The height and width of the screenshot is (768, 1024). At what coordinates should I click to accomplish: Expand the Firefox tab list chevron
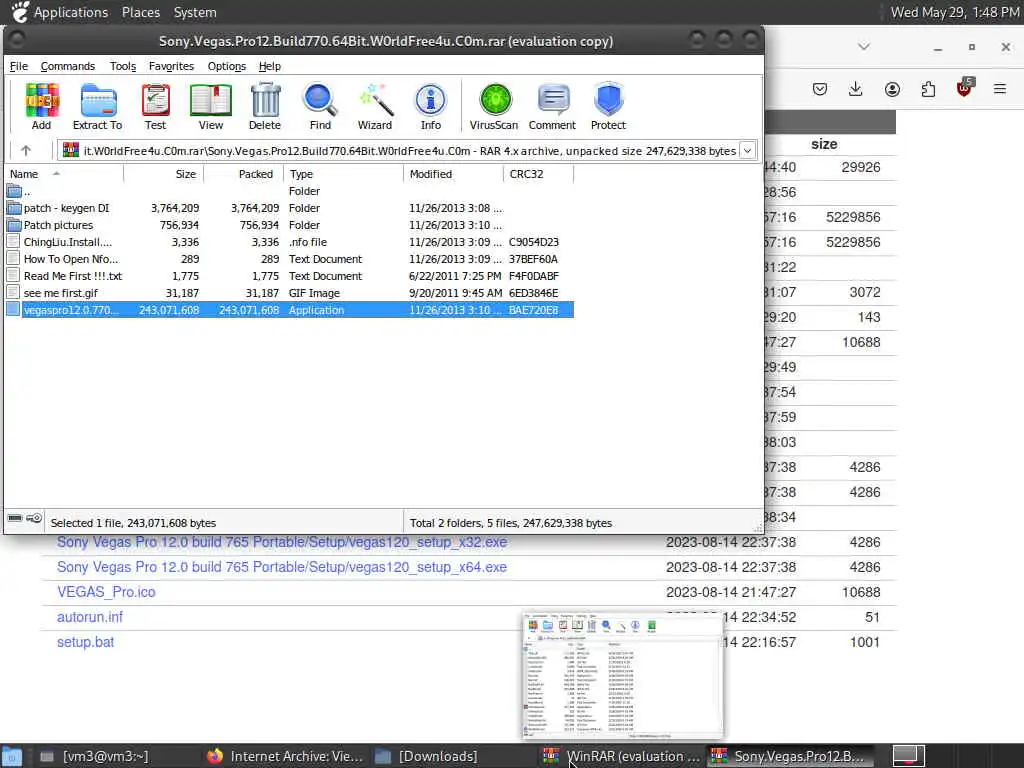863,47
